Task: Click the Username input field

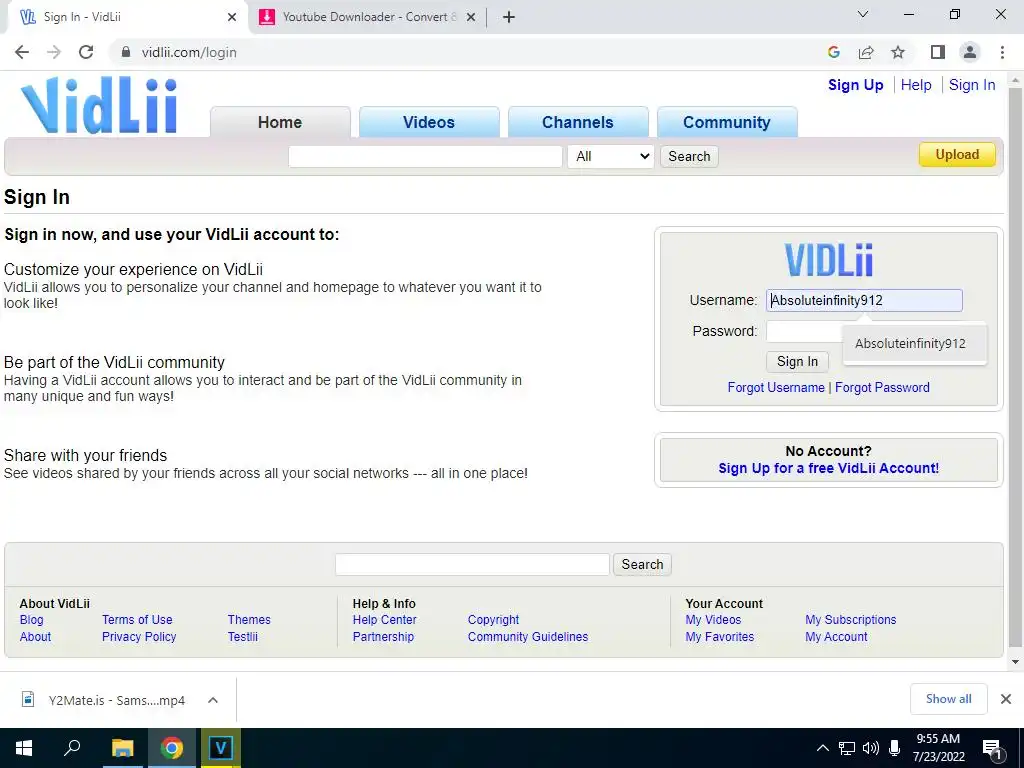Action: pos(864,300)
